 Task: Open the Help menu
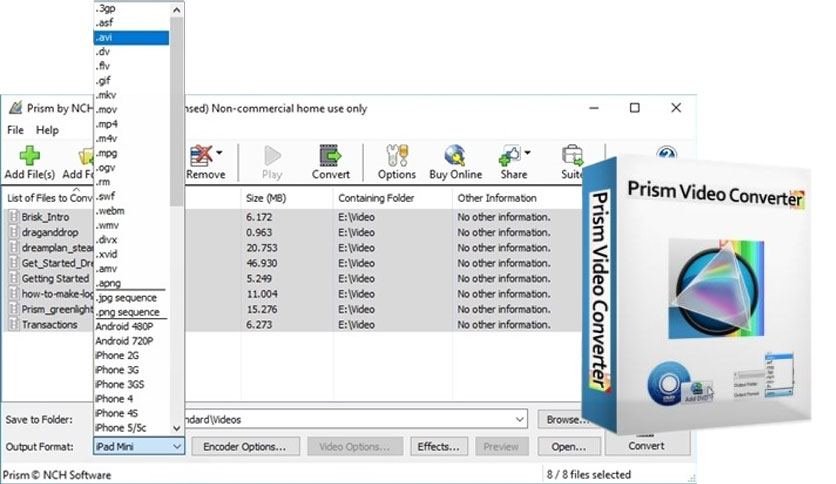[47, 130]
